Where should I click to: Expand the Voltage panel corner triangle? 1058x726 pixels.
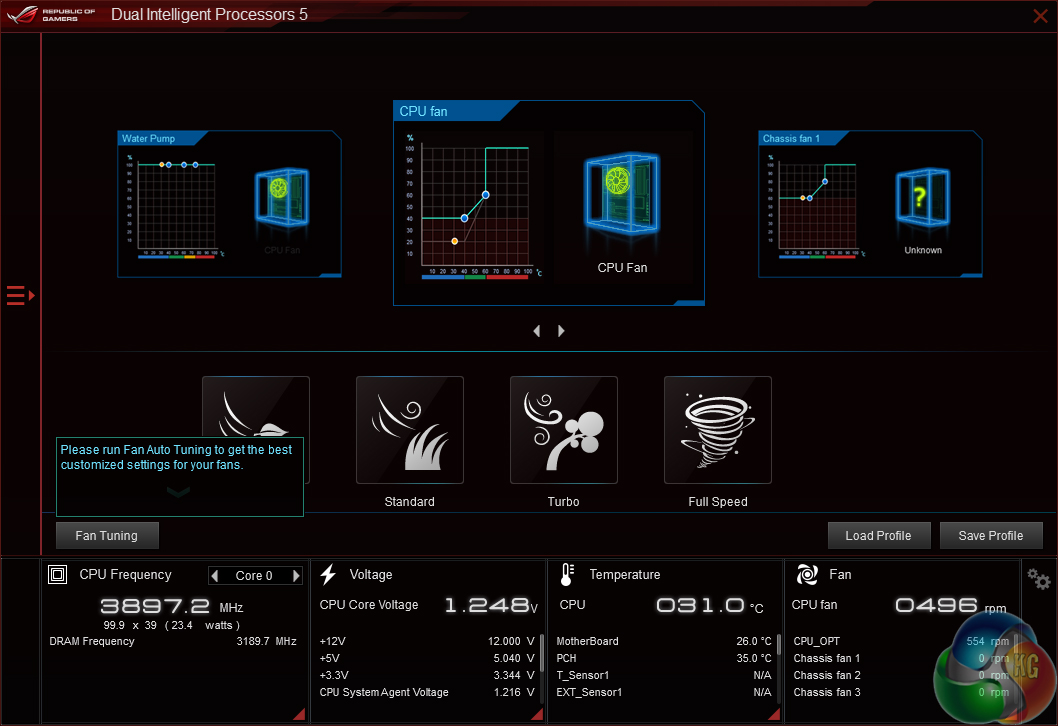537,714
